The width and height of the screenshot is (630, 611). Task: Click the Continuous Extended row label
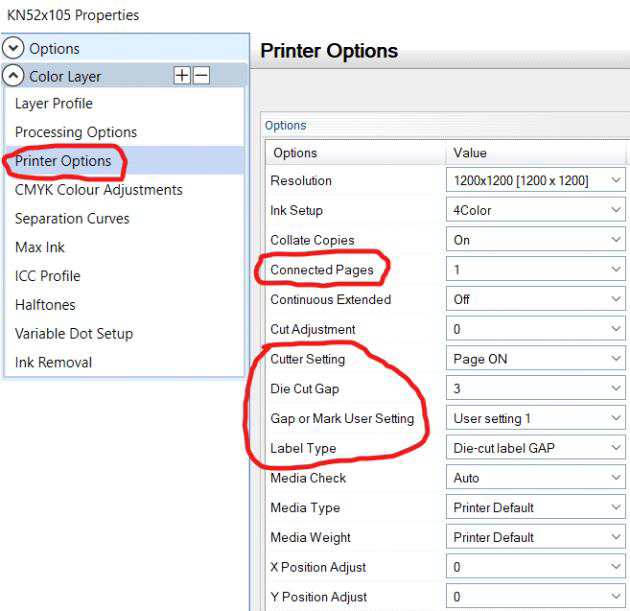coord(331,299)
